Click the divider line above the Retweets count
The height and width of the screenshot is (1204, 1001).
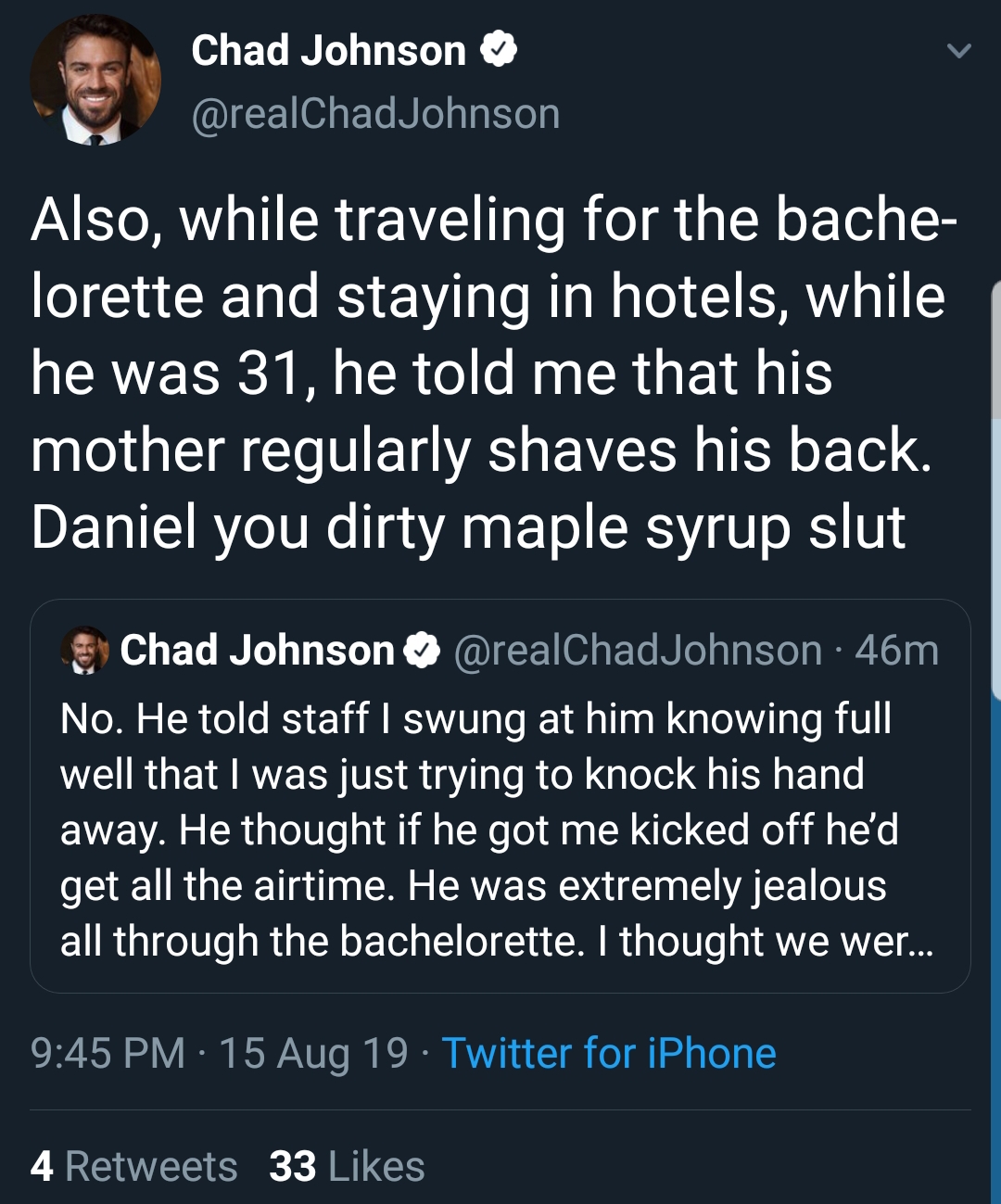500,1109
